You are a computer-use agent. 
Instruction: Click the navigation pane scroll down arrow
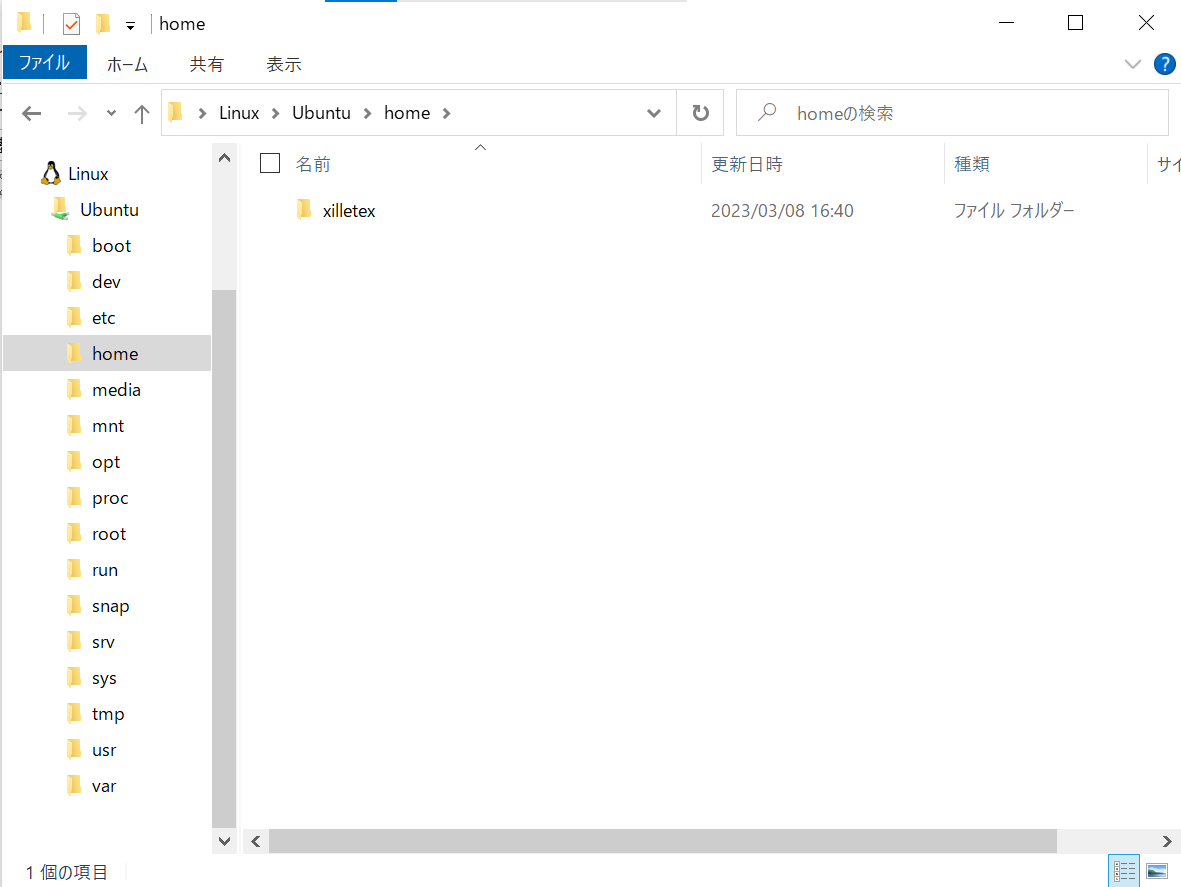pos(224,841)
